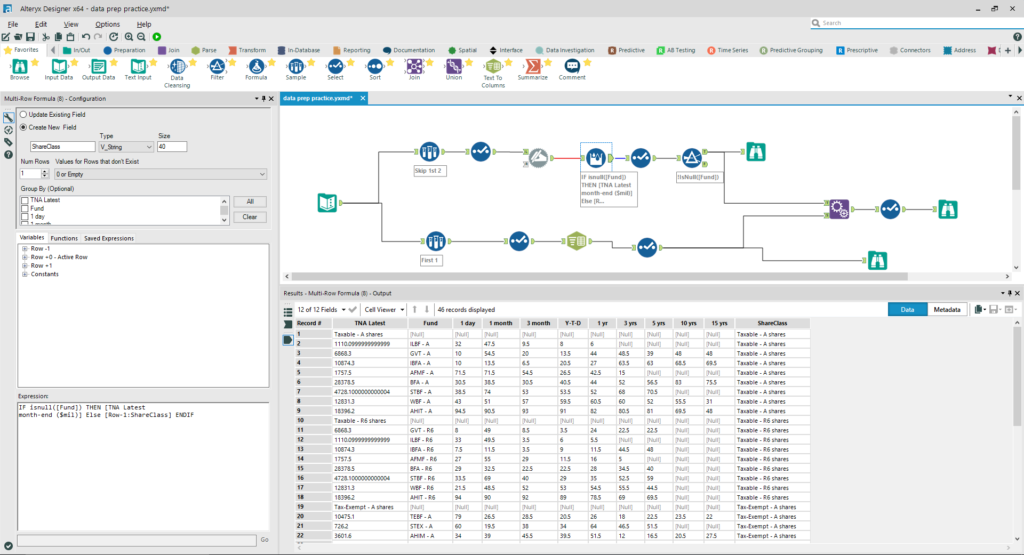The height and width of the screenshot is (555, 1024).
Task: Open the Type dropdown showing V_String
Action: [x=126, y=146]
